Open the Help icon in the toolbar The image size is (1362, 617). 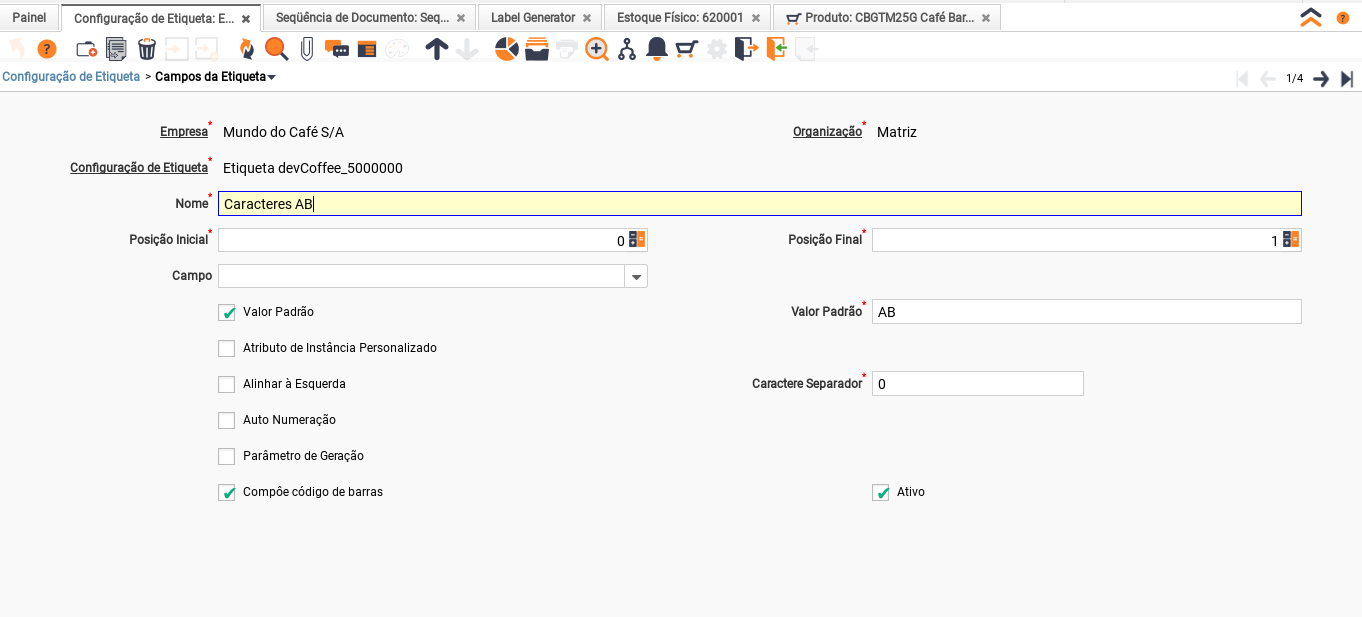(47, 49)
